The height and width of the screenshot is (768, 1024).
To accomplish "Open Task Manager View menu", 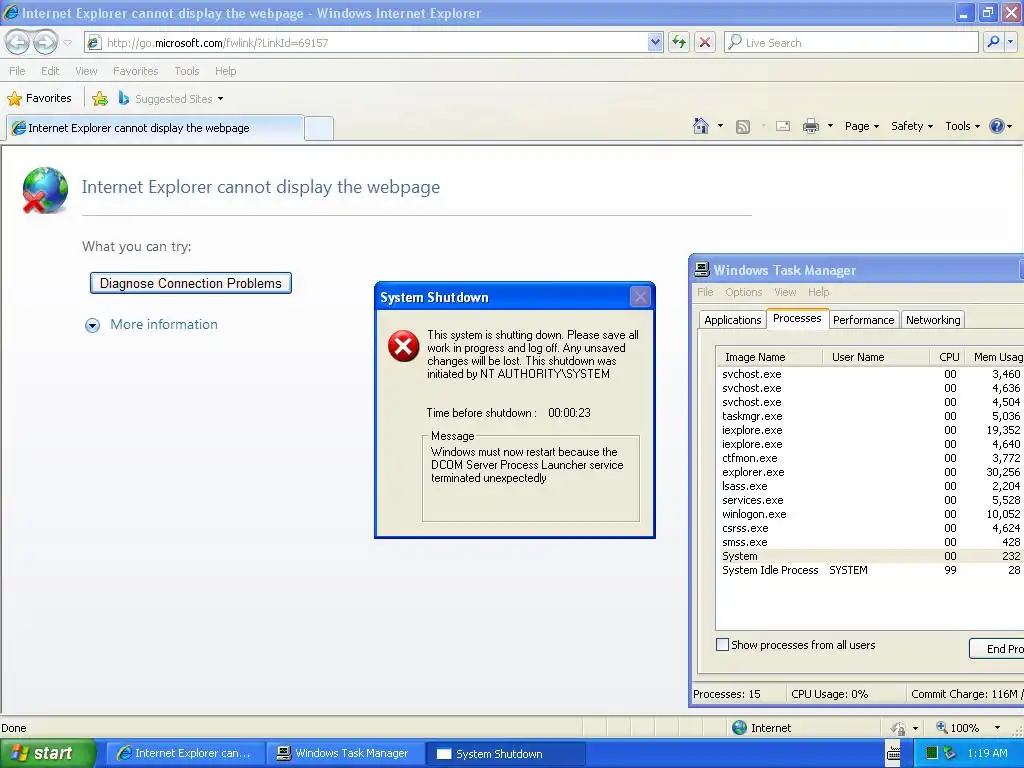I will pos(785,292).
